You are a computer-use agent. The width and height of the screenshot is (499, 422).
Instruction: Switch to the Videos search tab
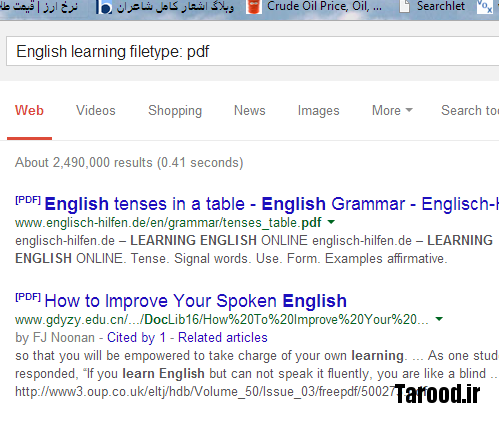[96, 110]
